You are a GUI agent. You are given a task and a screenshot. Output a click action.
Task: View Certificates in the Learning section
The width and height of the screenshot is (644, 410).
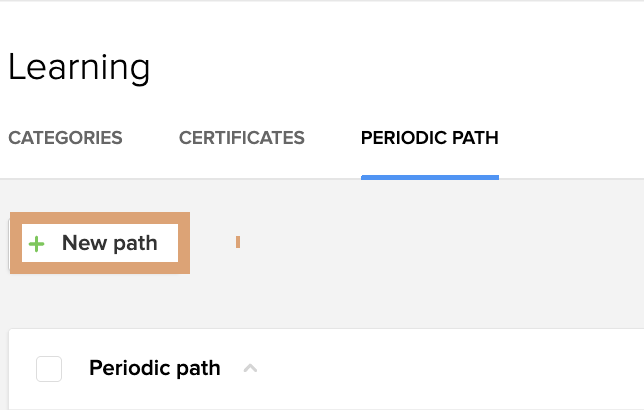click(241, 138)
